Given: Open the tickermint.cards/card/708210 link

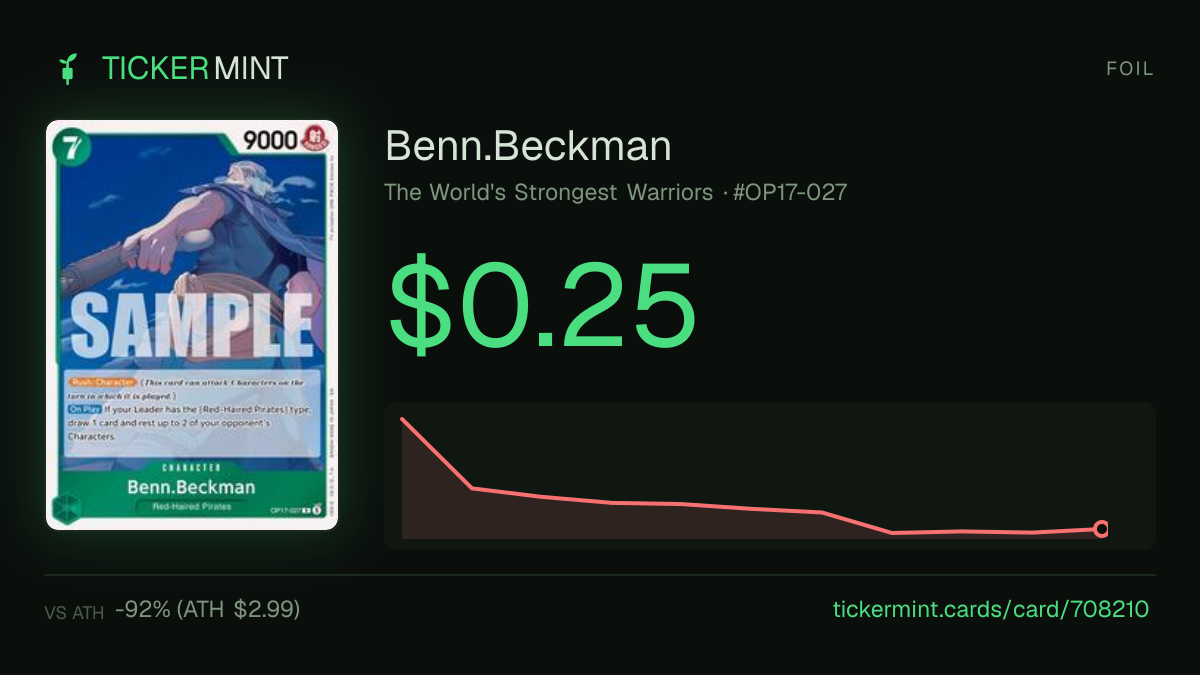Looking at the screenshot, I should tap(991, 609).
